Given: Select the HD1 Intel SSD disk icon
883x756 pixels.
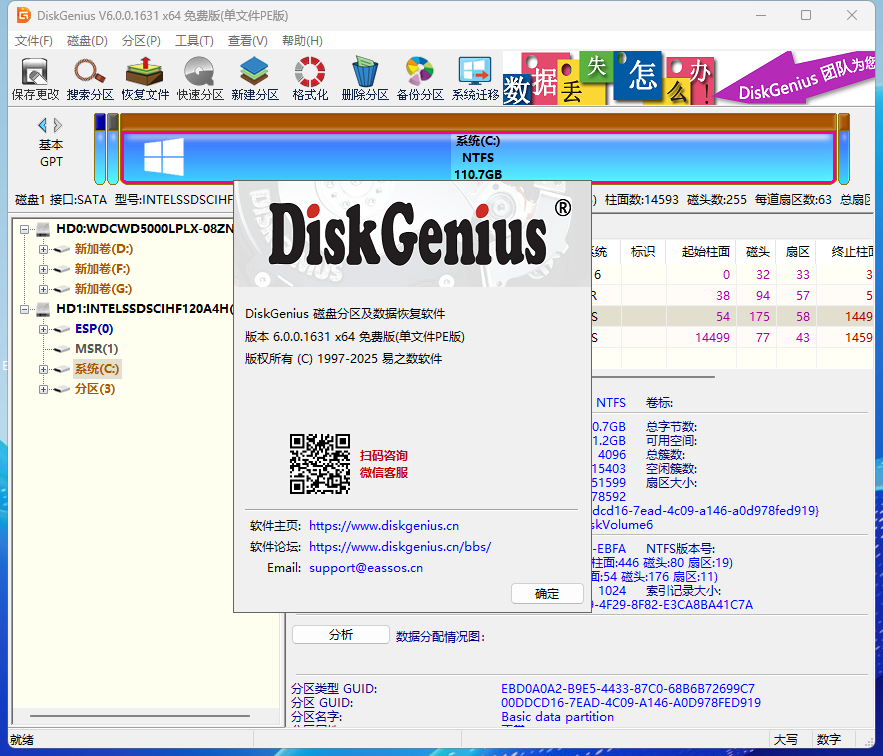Looking at the screenshot, I should click(43, 309).
